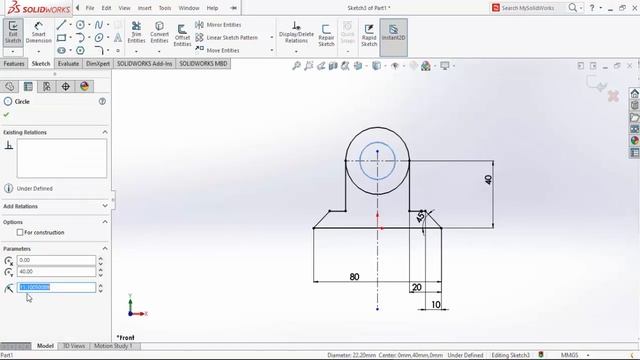This screenshot has width=640, height=360.
Task: Select the Line sketch tool
Action: pos(61,25)
